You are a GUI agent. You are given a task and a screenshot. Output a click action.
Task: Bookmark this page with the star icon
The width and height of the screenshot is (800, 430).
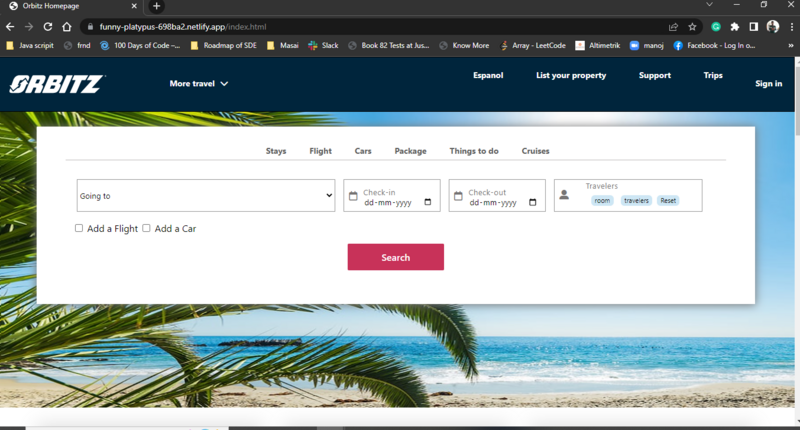[x=692, y=27]
